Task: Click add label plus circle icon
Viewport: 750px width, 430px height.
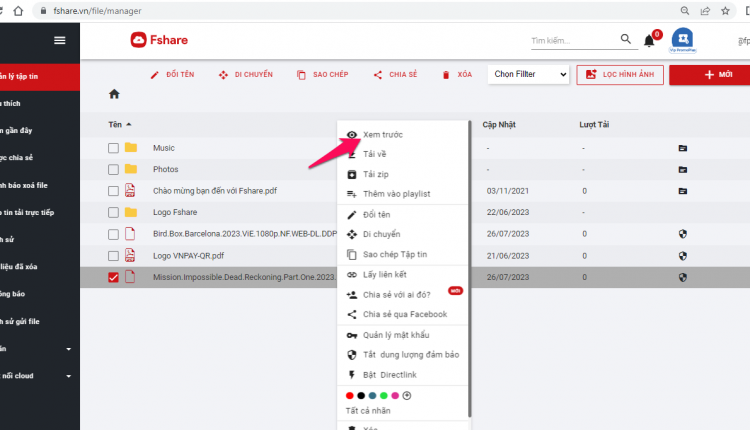Action: [407, 396]
